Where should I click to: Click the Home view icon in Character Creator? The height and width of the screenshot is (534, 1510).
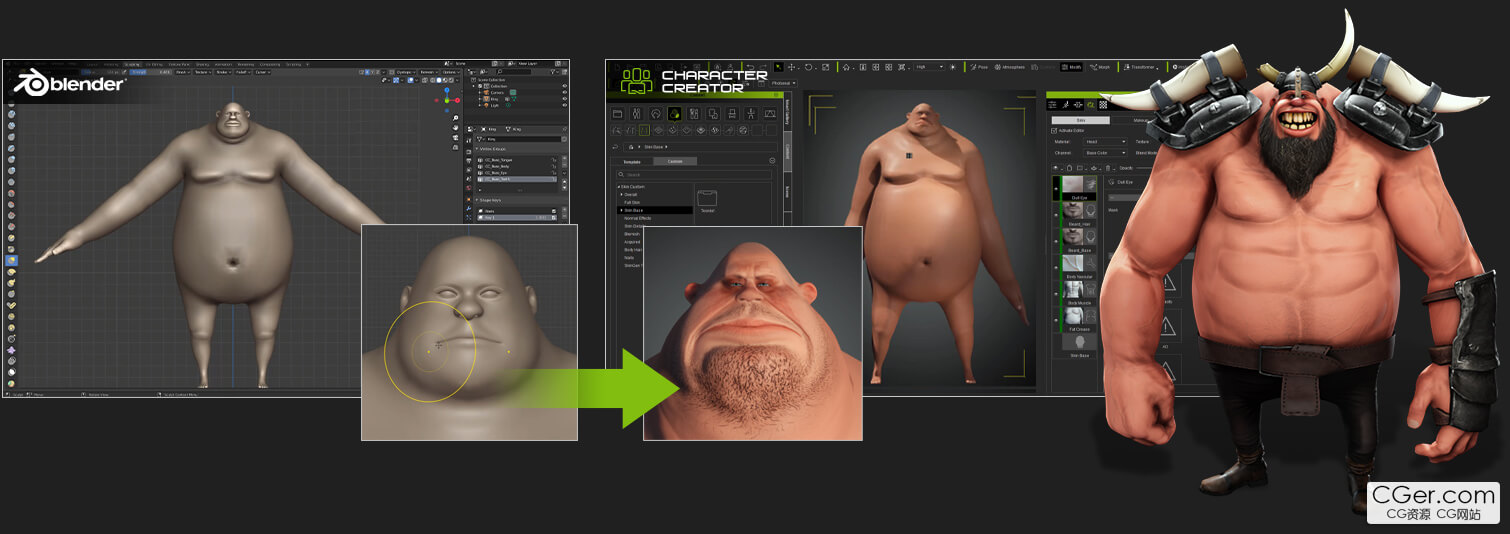[846, 67]
